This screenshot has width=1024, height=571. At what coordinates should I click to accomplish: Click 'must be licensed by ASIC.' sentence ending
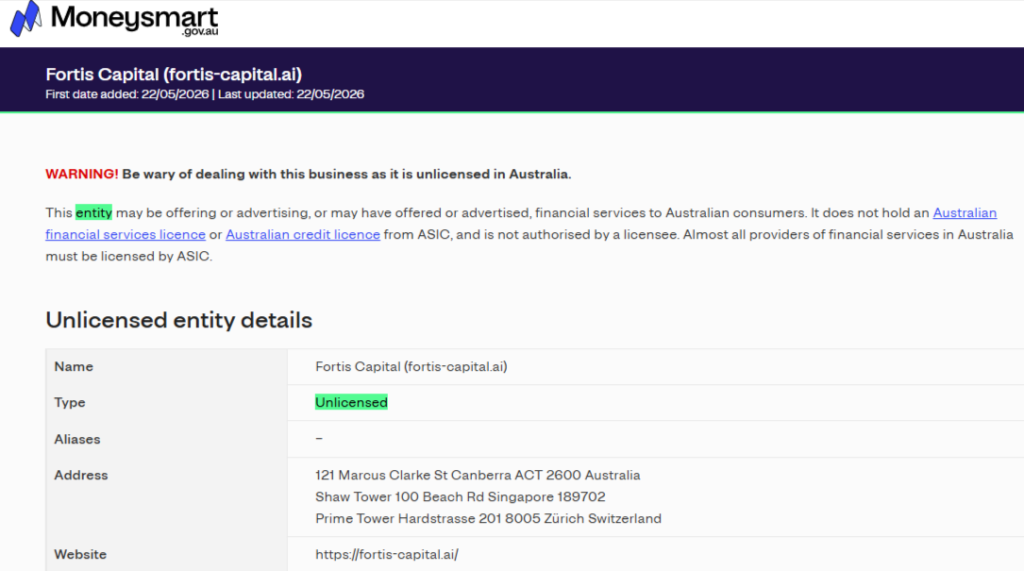[129, 256]
